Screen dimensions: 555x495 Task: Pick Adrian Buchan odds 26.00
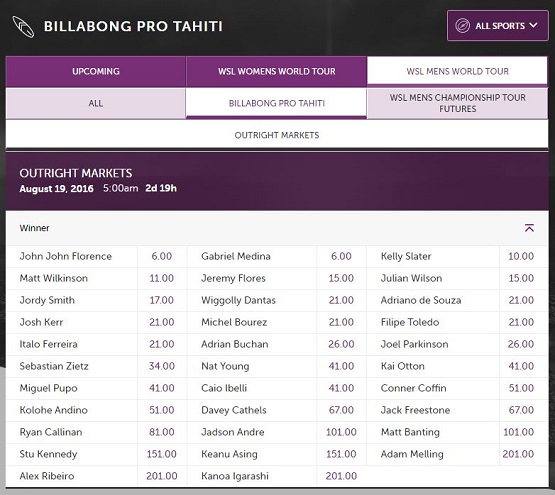(341, 344)
